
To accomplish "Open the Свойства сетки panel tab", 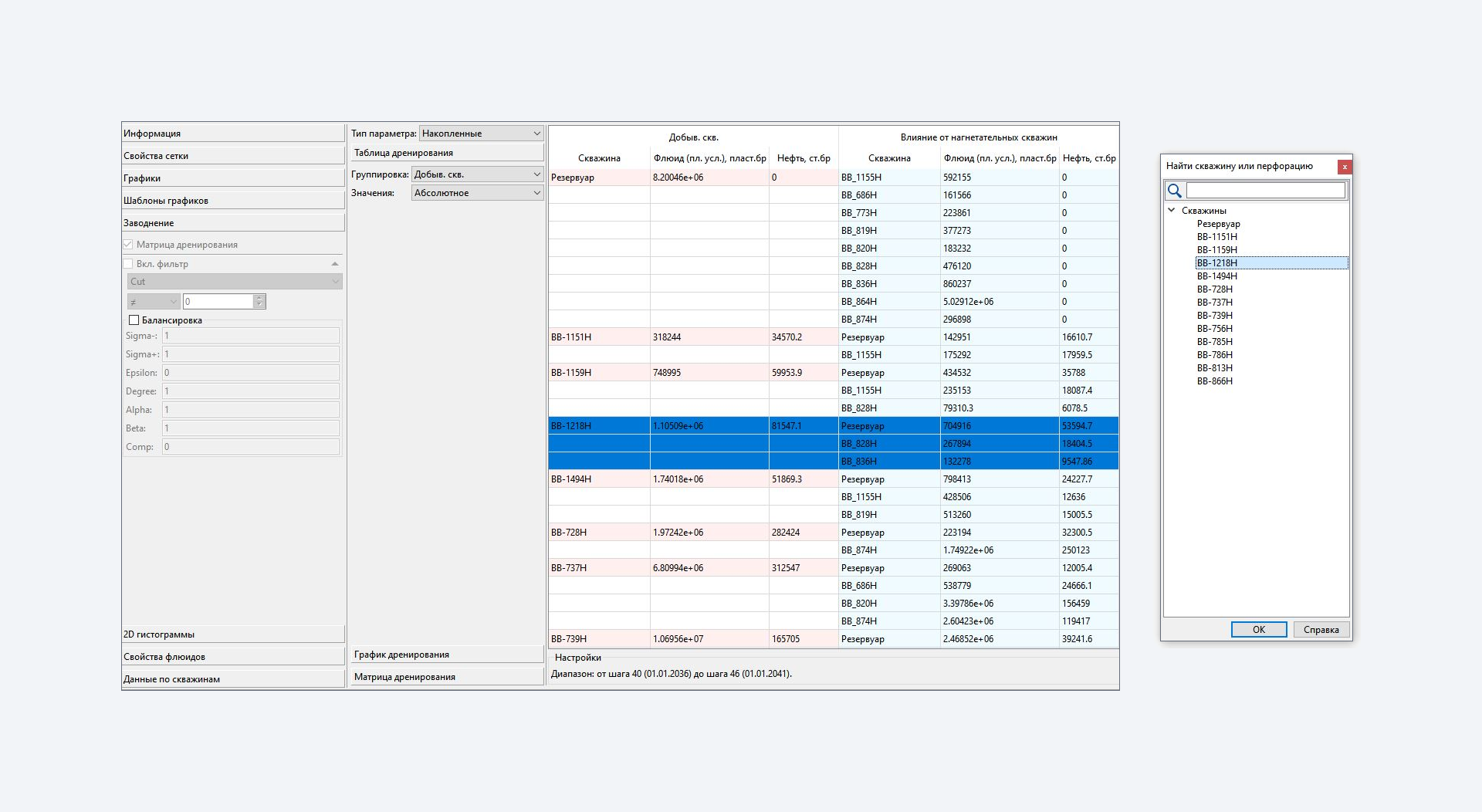I will tap(233, 156).
